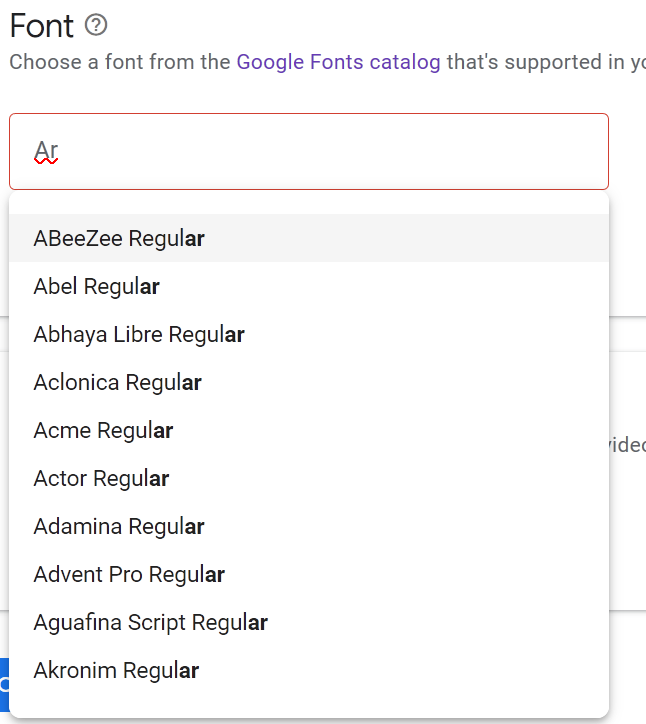Choose Acme Regular in the dropdown
This screenshot has height=724, width=646.
103,431
